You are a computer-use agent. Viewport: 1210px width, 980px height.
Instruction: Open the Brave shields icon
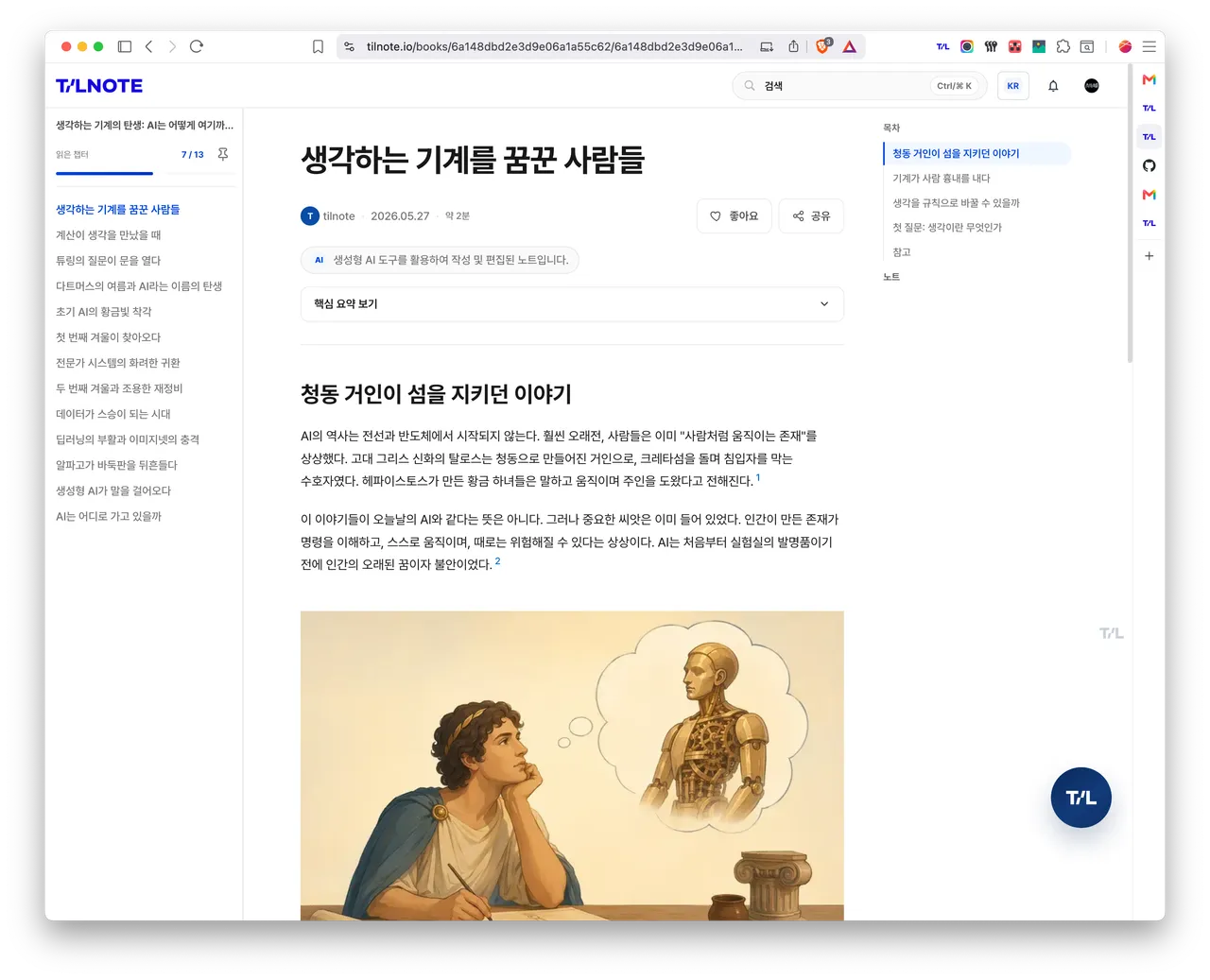pyautogui.click(x=823, y=46)
